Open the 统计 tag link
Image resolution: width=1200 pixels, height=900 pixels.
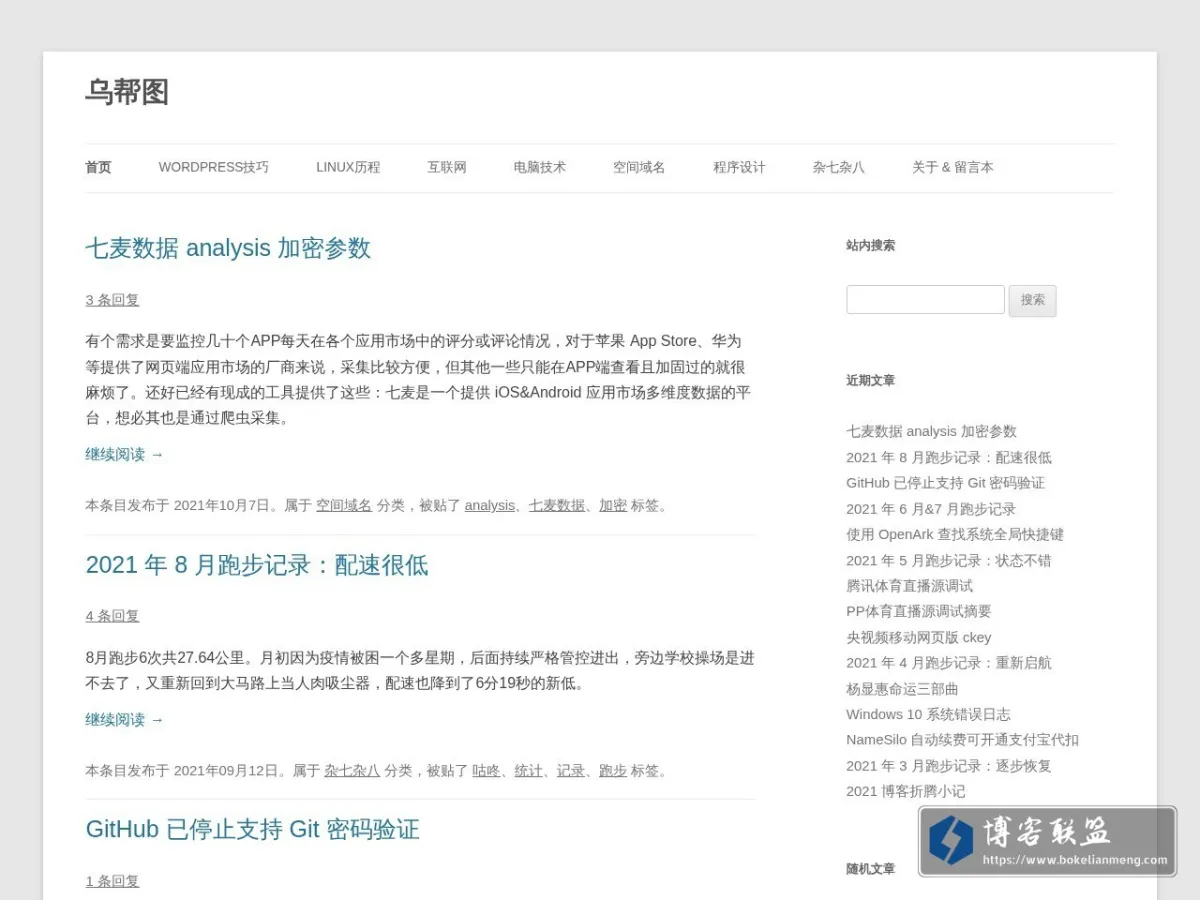tap(529, 771)
